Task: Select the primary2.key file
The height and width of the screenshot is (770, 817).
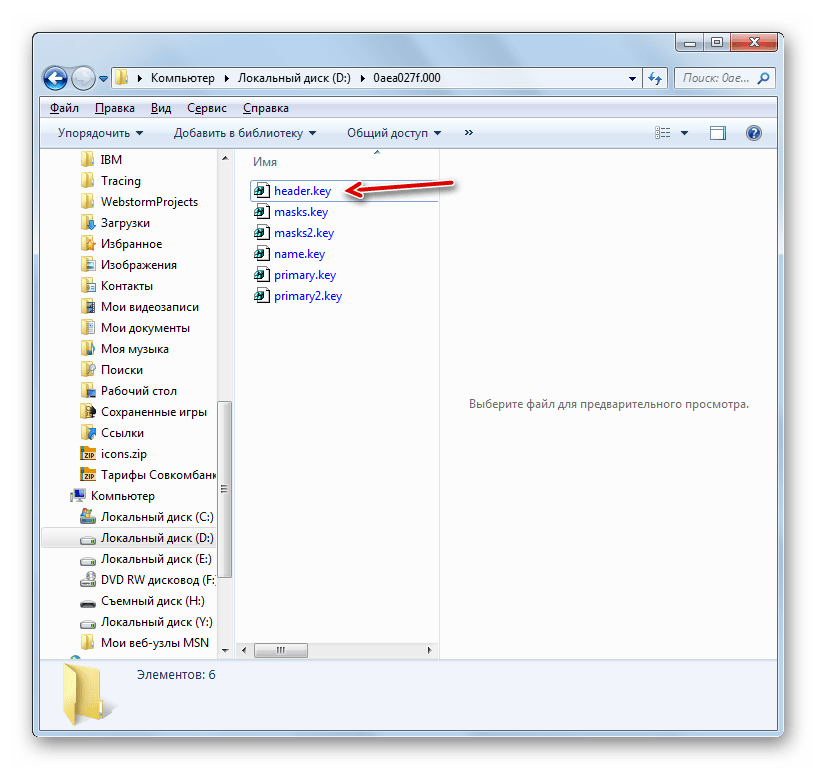Action: click(307, 296)
